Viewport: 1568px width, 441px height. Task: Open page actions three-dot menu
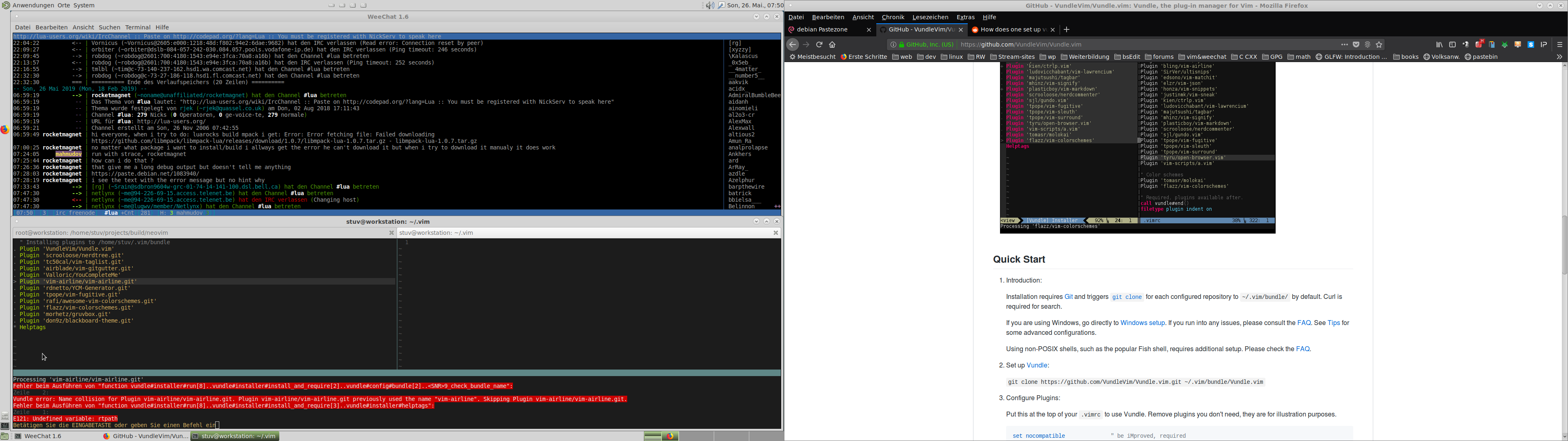pyautogui.click(x=1345, y=45)
